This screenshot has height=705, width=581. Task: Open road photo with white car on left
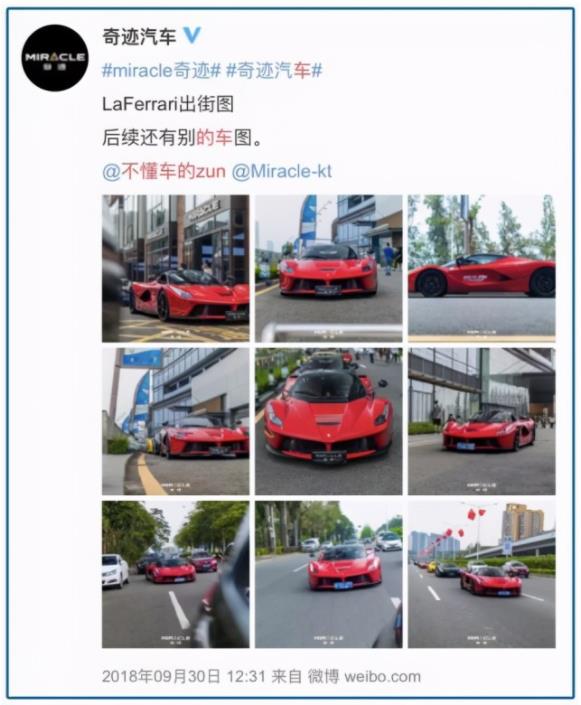pos(175,575)
